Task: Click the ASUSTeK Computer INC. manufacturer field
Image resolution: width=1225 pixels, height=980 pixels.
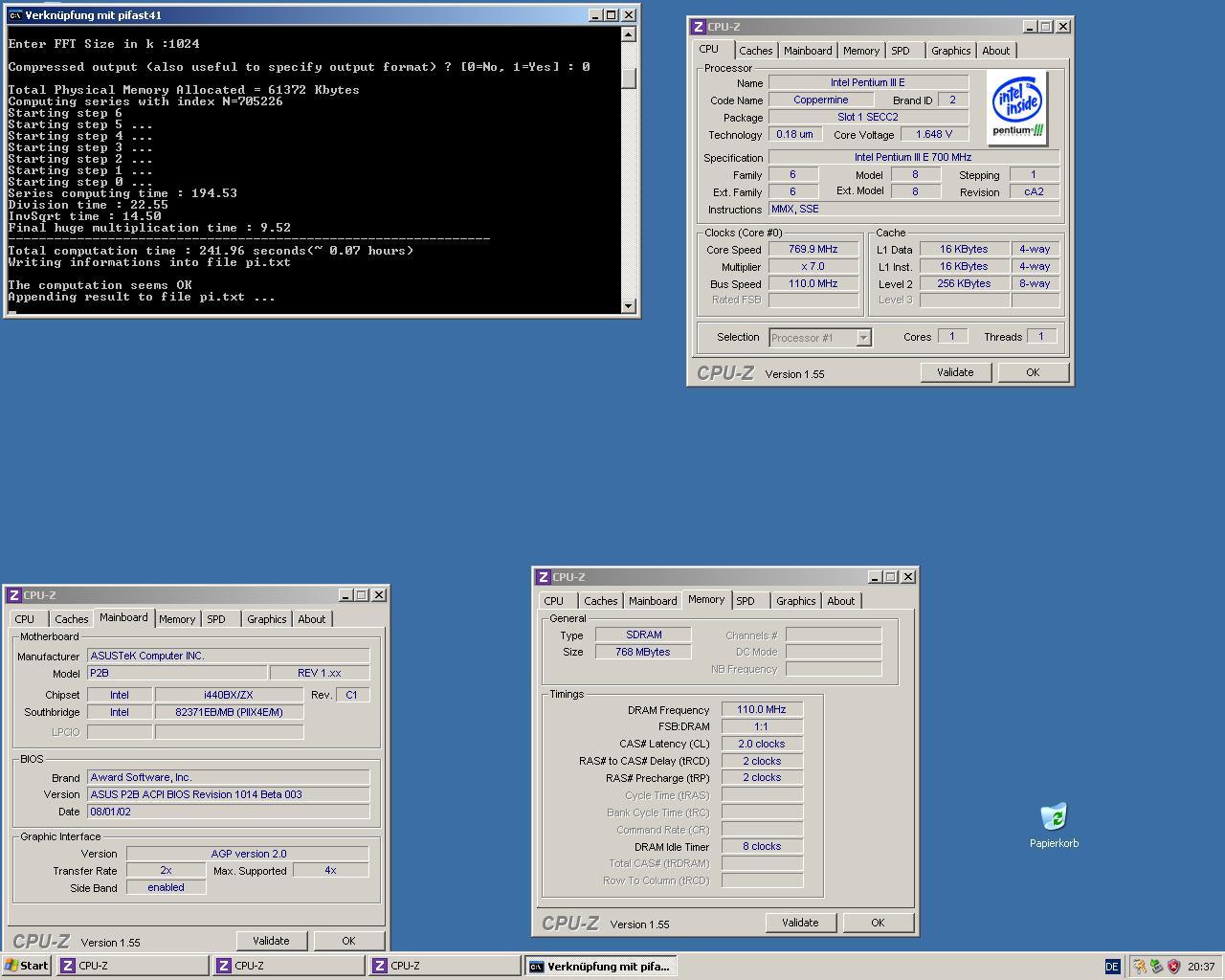Action: coord(228,657)
